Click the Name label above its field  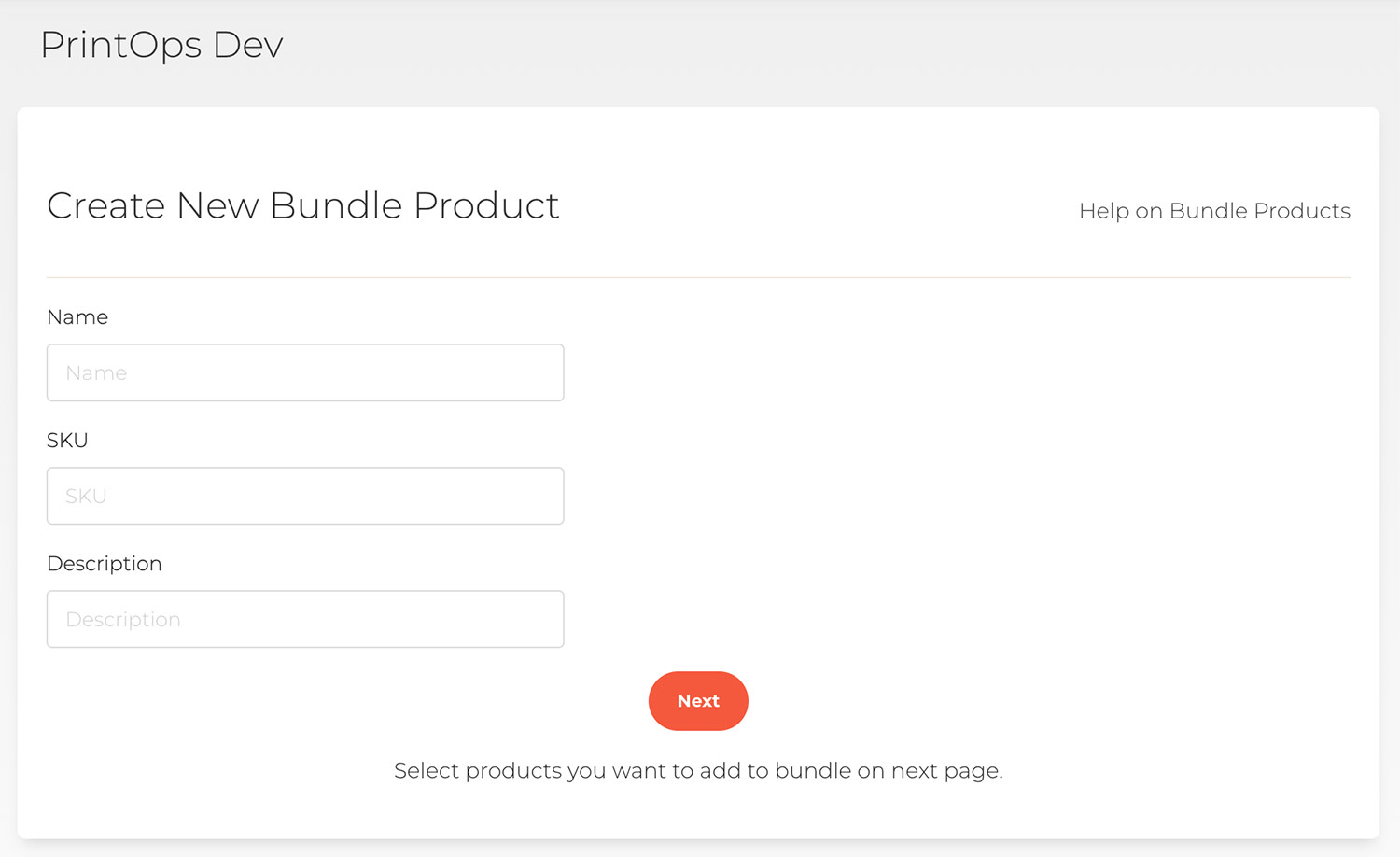coord(77,317)
